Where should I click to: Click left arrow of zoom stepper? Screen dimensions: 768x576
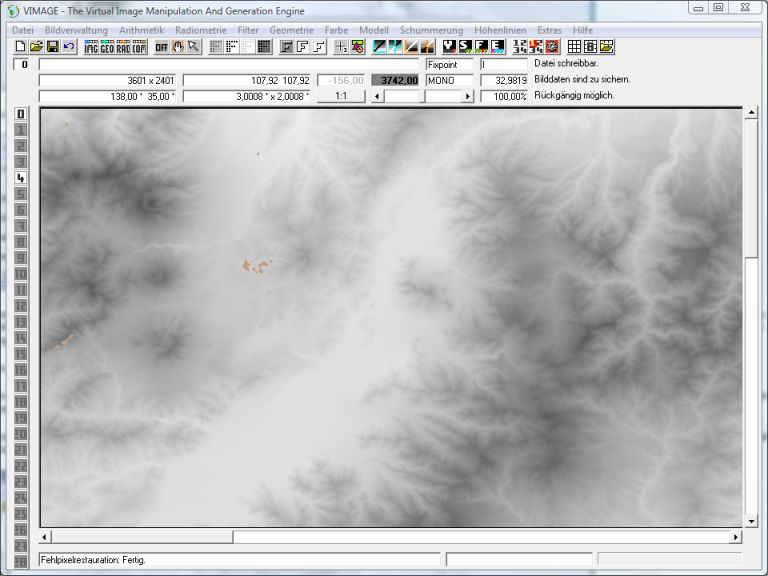coord(377,97)
